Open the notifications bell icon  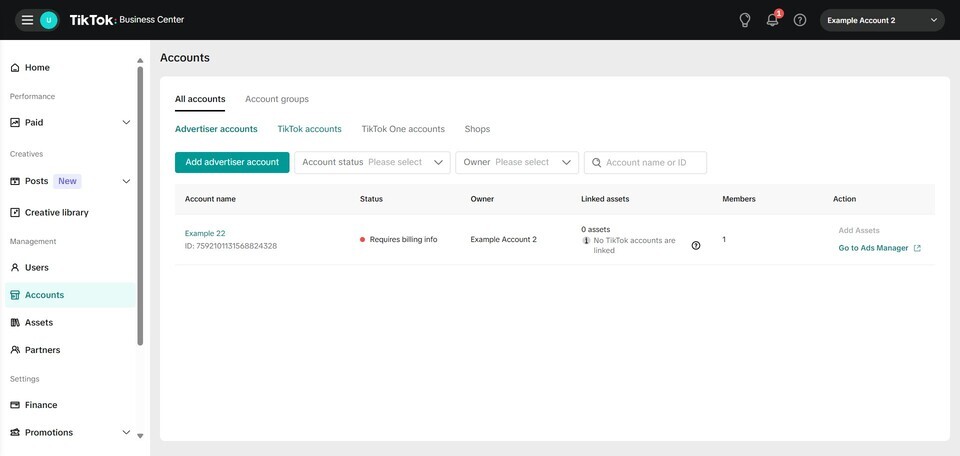click(772, 20)
